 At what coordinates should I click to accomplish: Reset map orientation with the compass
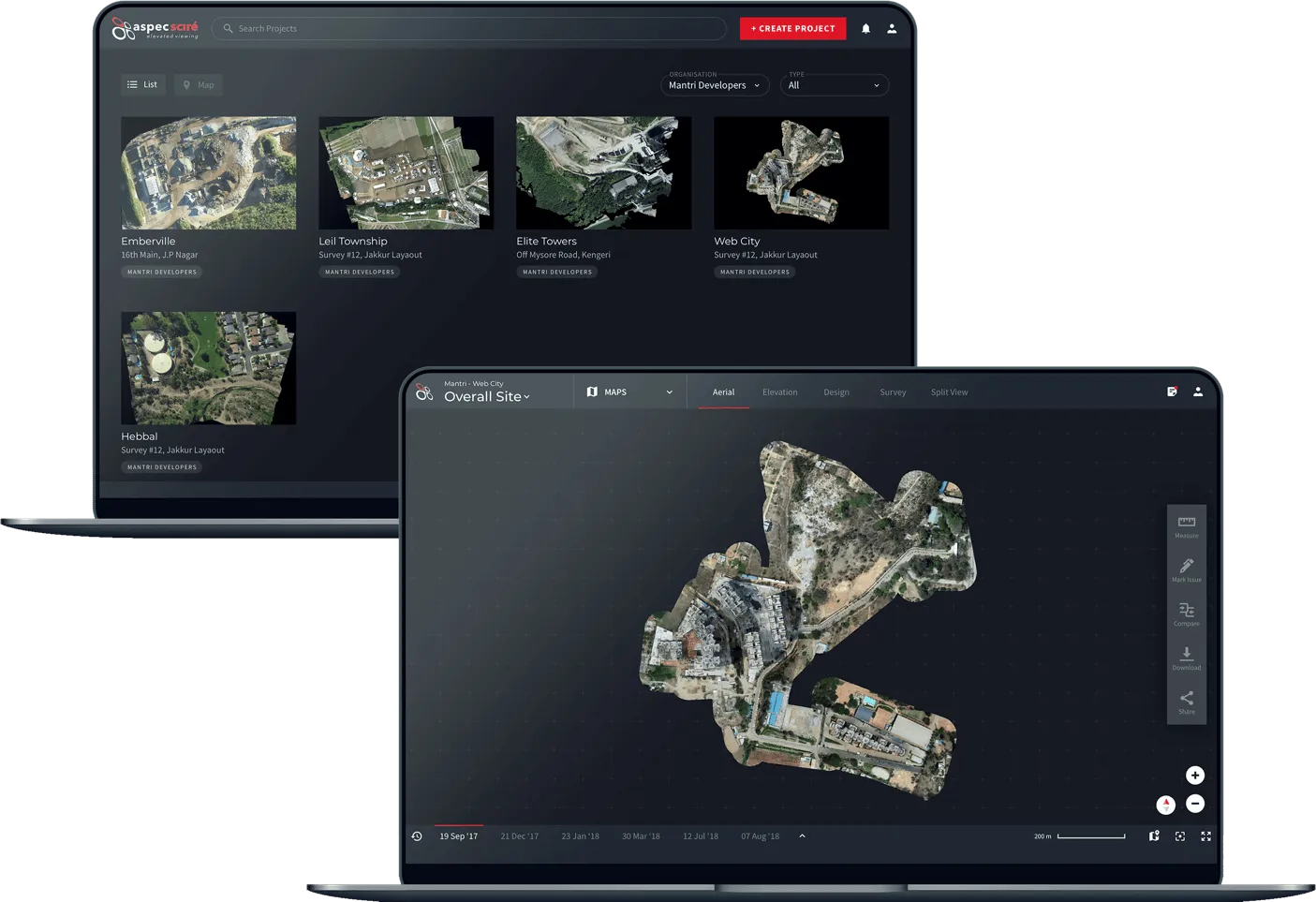tap(1166, 805)
